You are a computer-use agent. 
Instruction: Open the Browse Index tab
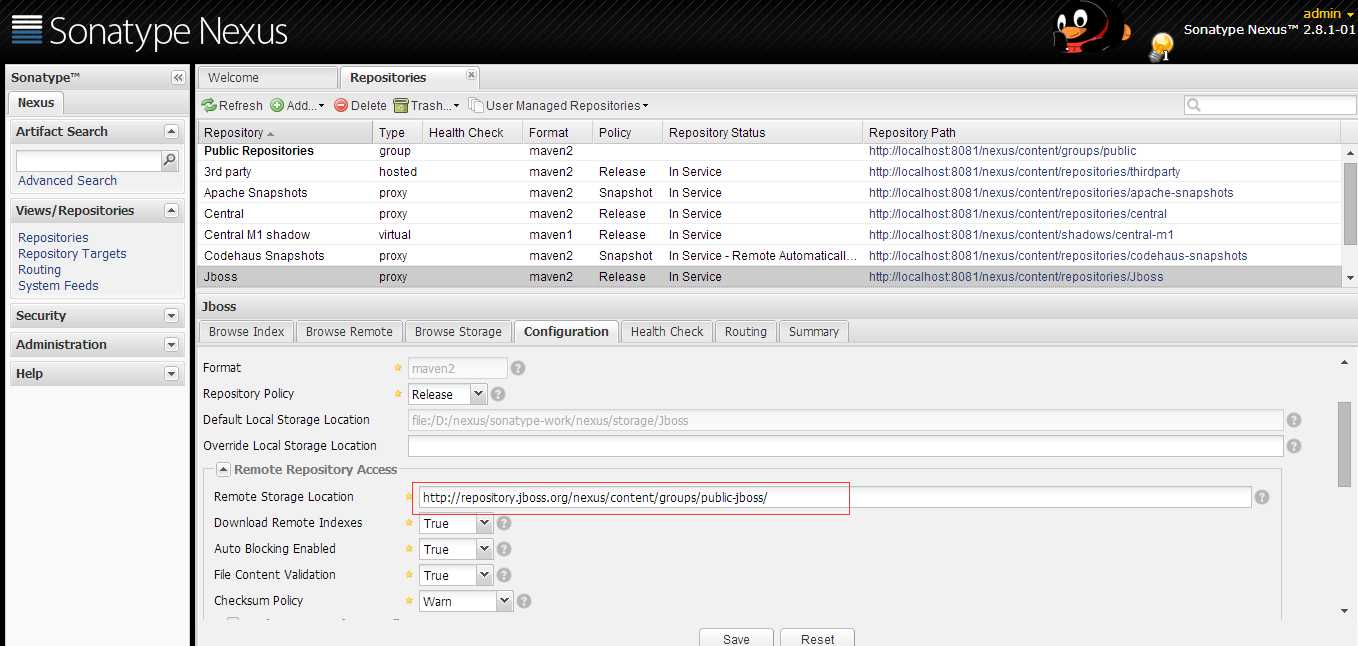tap(247, 331)
